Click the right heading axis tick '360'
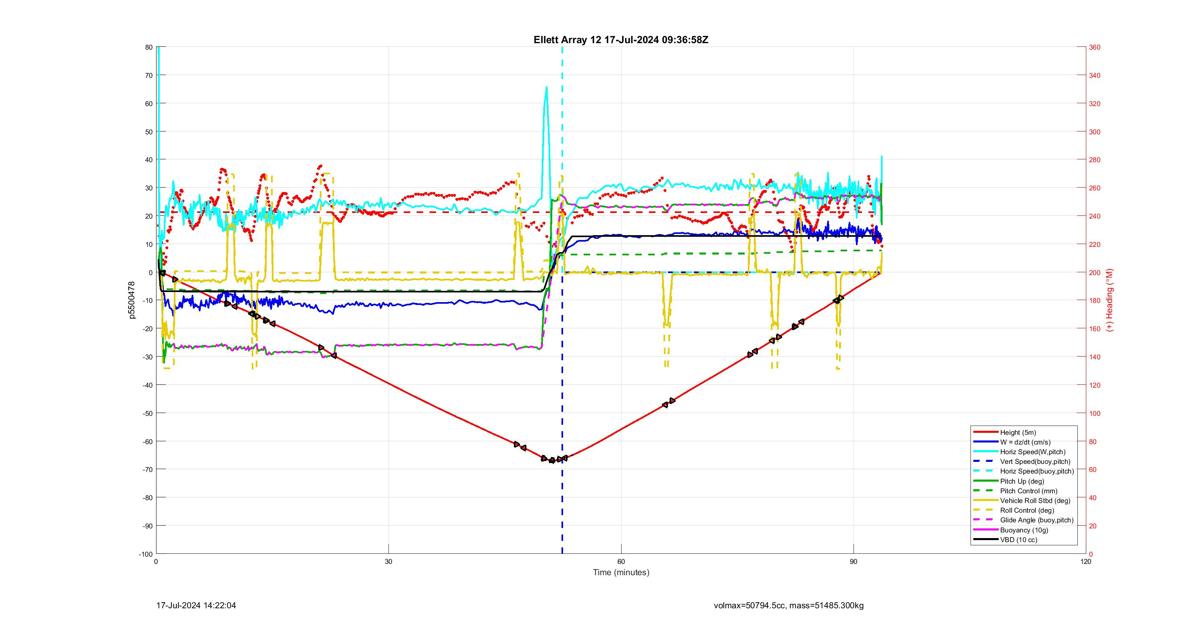This screenshot has width=1200, height=622. pos(1095,47)
